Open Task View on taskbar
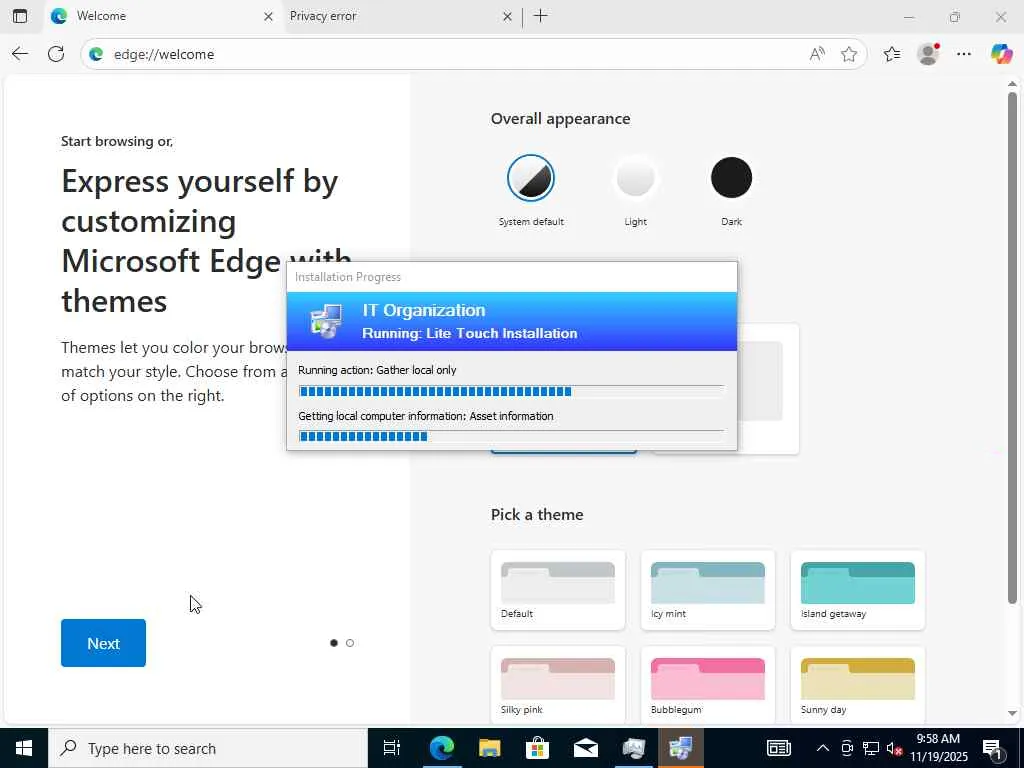The width and height of the screenshot is (1024, 768). click(x=392, y=748)
